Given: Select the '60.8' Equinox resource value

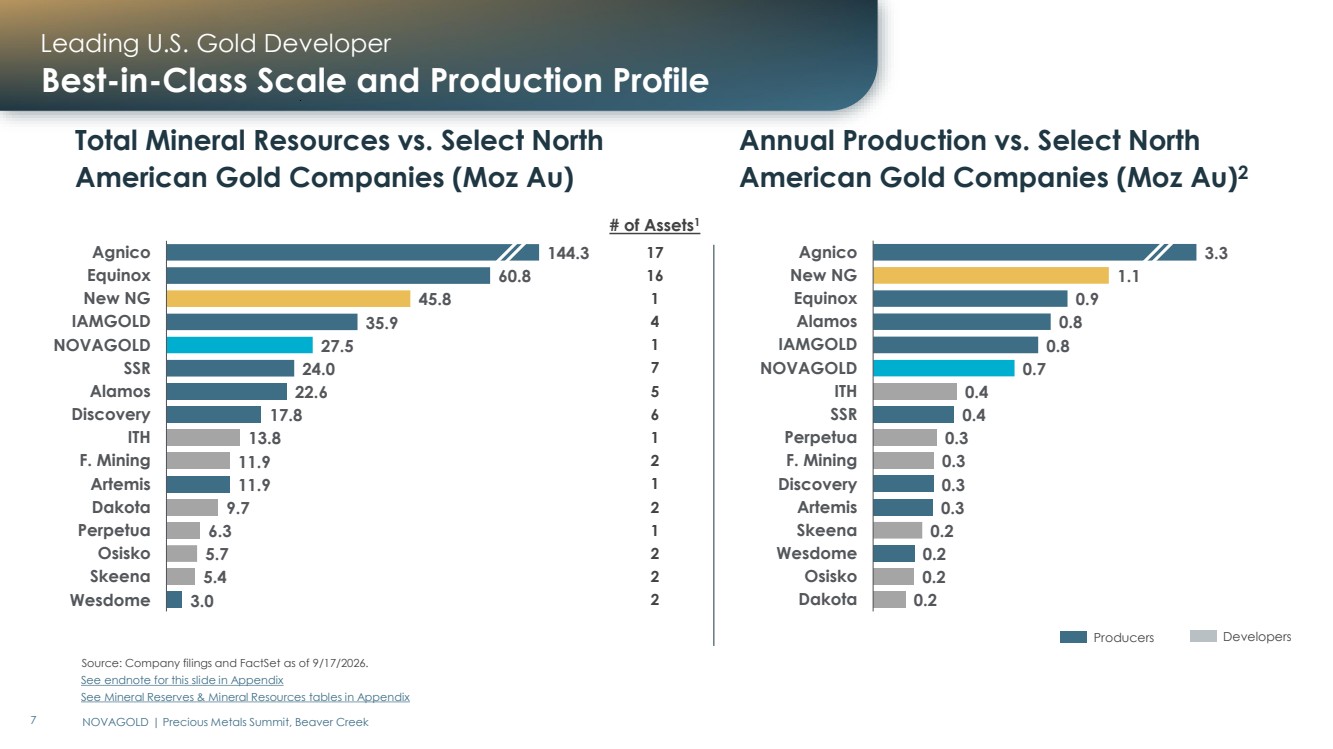Looking at the screenshot, I should (x=515, y=277).
